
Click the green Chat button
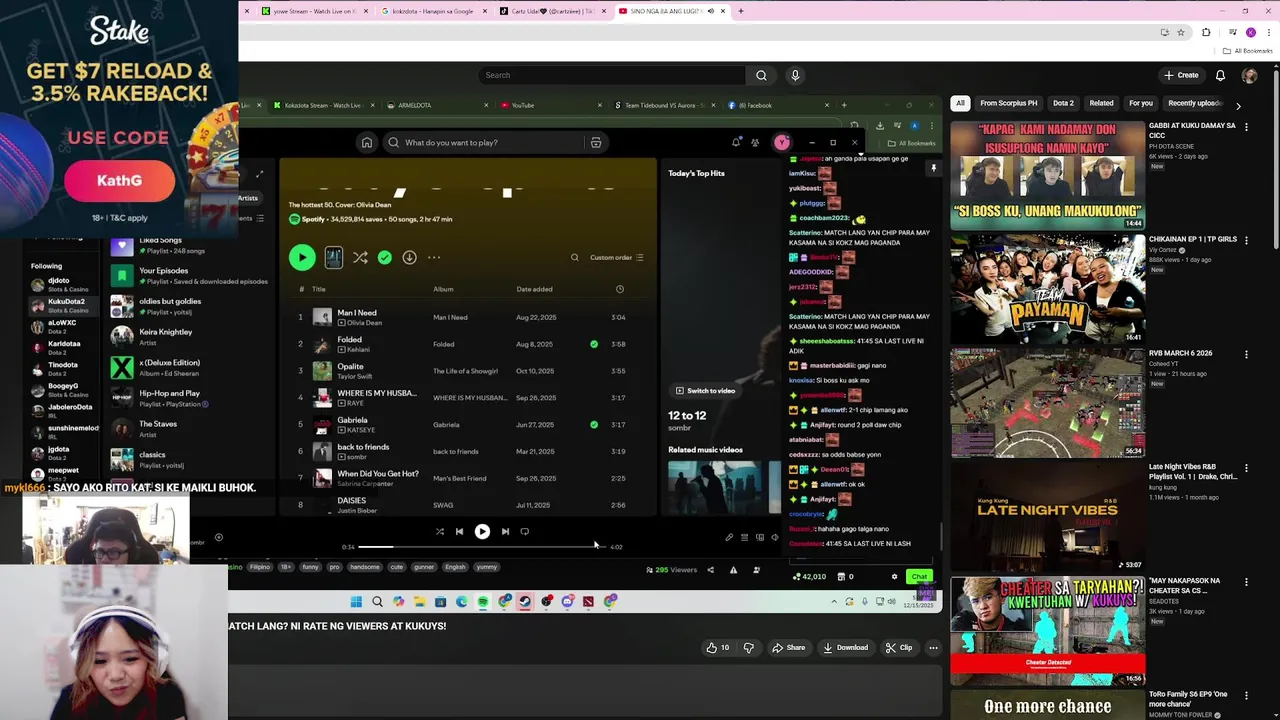919,577
